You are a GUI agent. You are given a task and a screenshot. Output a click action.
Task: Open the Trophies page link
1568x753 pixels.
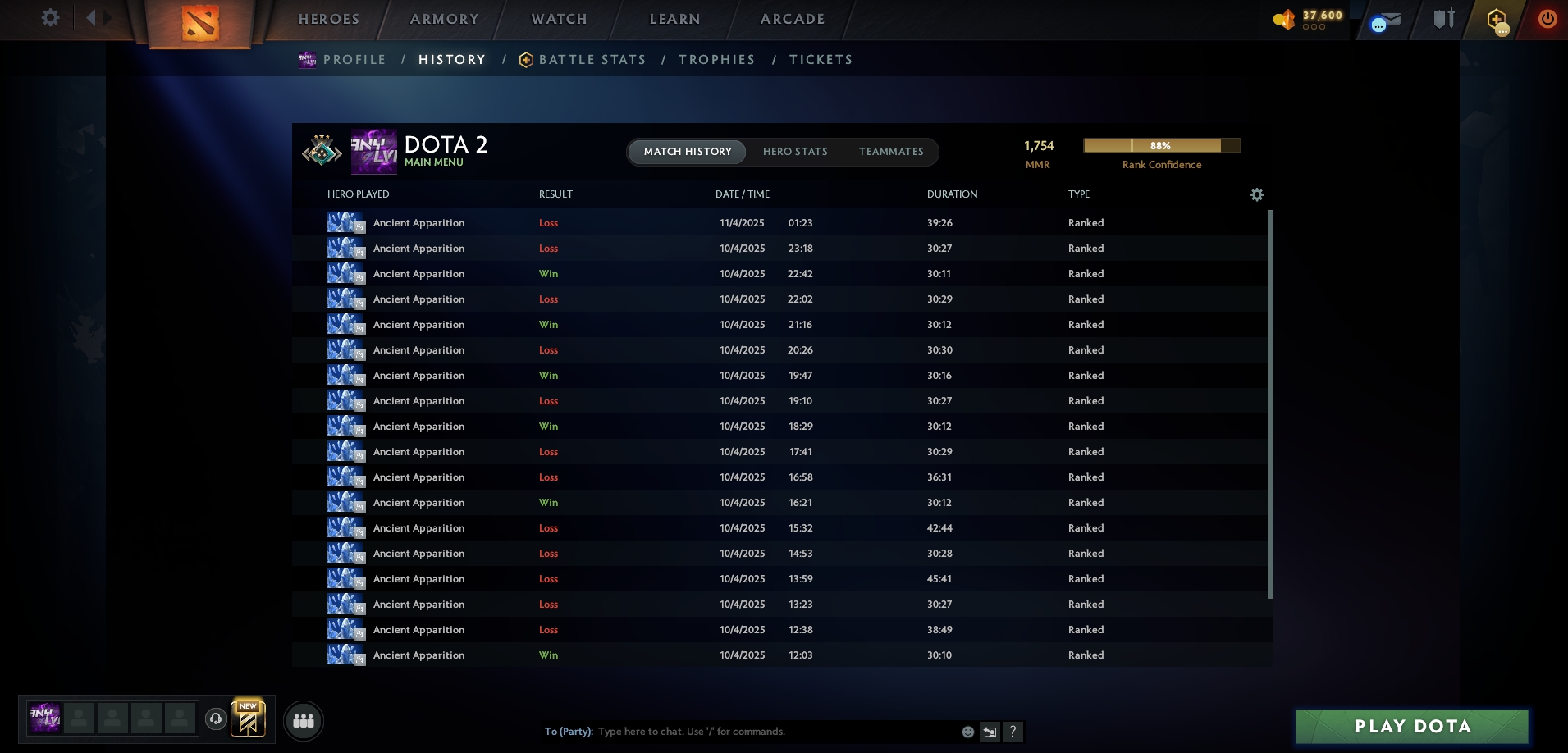[716, 60]
